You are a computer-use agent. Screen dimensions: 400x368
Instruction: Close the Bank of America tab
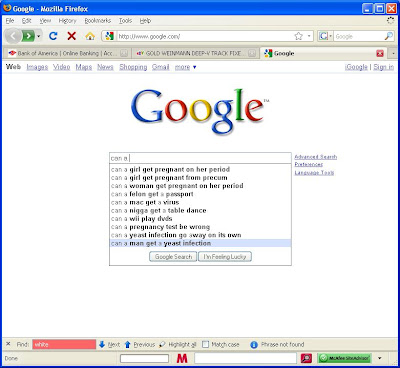click(x=124, y=53)
